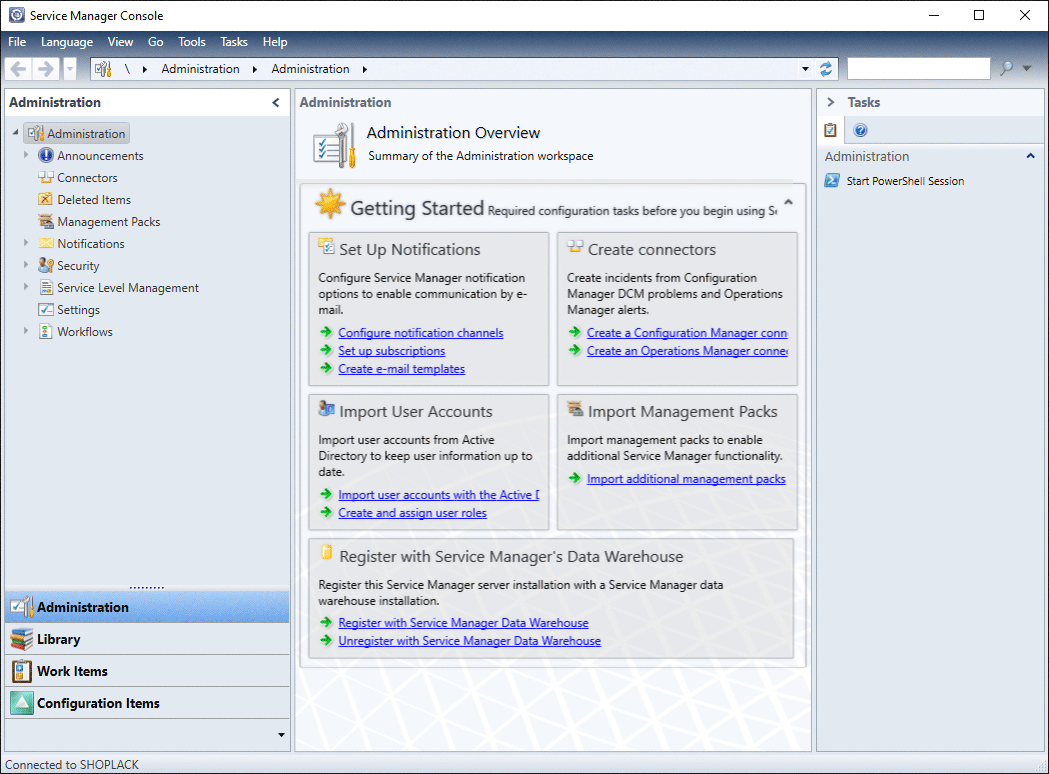Screen dimensions: 1049x774
Task: Click the Library books icon in wunderbar
Action: [x=21, y=640]
